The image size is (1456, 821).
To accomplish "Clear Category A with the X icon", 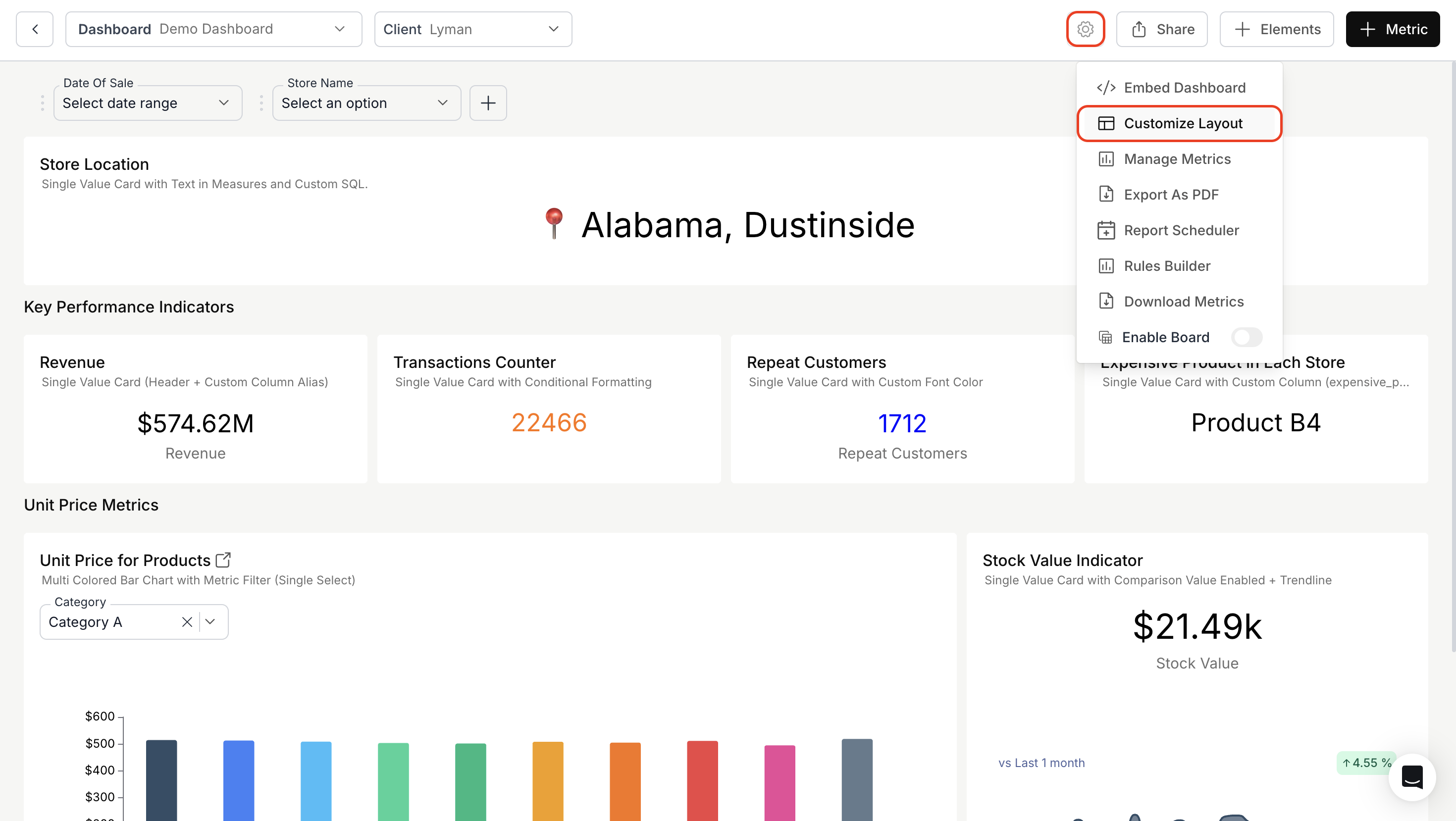I will [x=187, y=621].
